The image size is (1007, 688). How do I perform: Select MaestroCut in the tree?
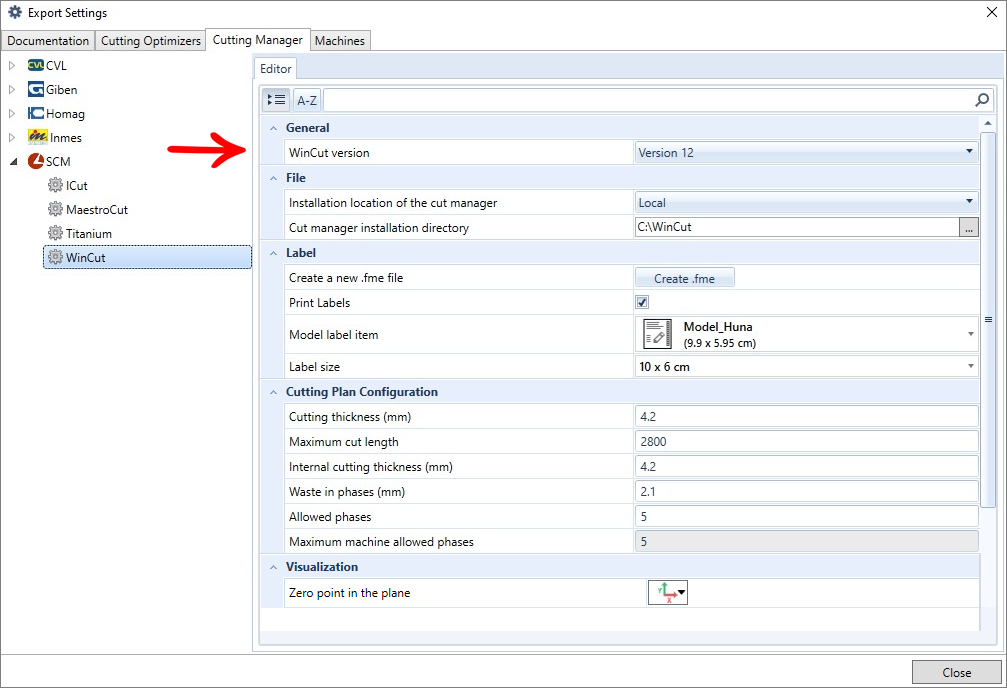[x=96, y=209]
